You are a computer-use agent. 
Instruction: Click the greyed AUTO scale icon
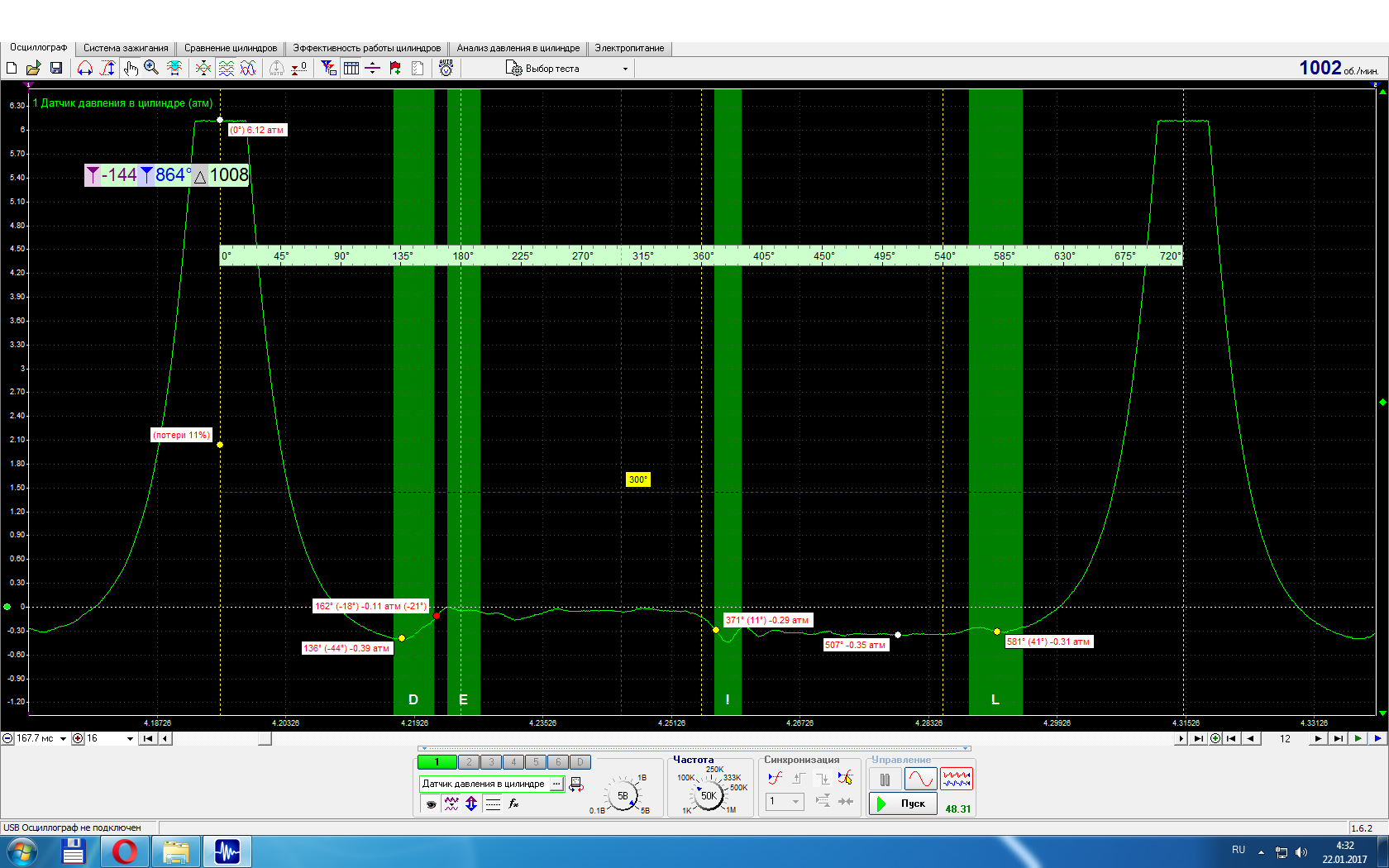pos(276,68)
